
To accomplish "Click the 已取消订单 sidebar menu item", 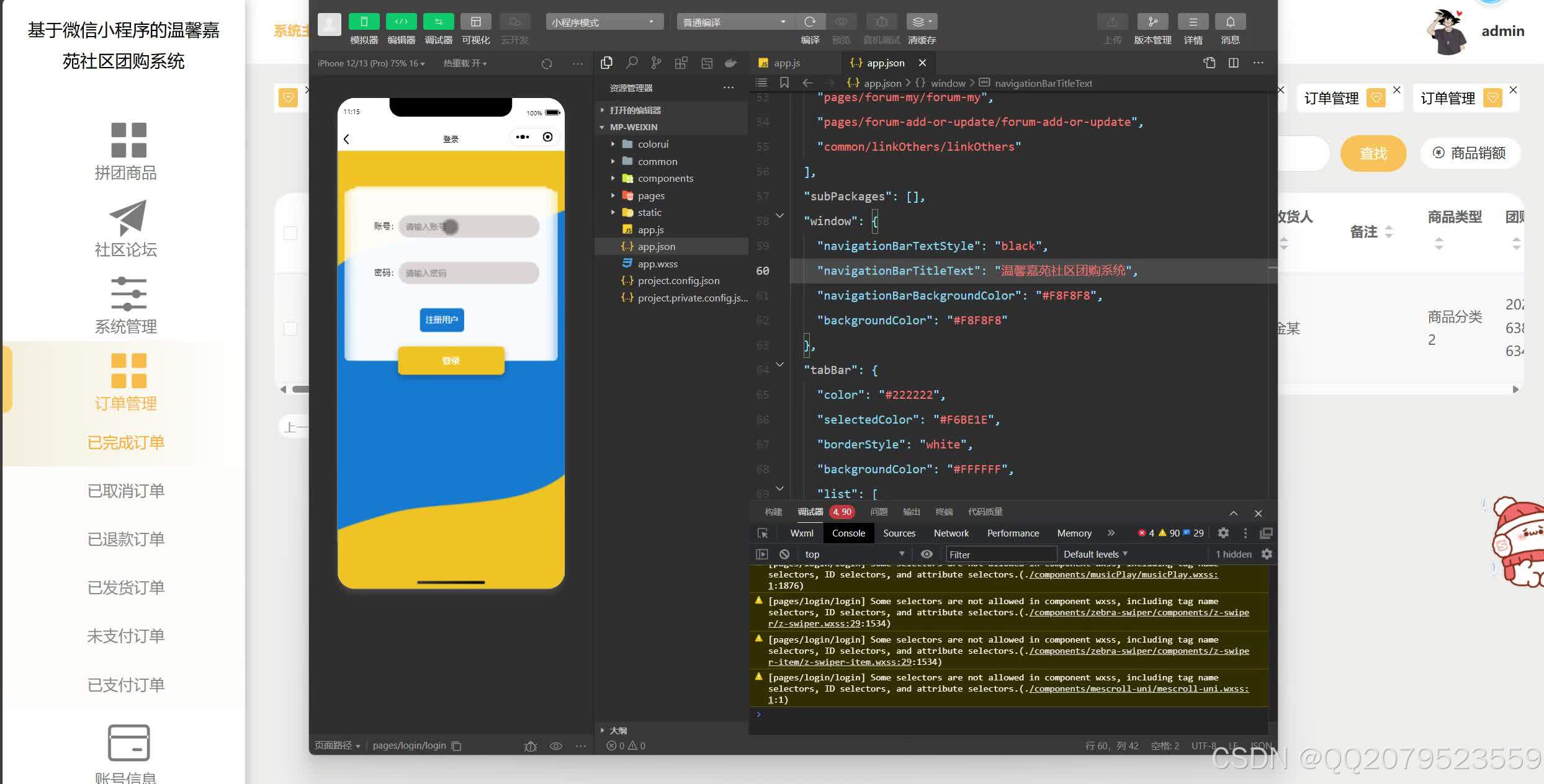I will point(125,491).
